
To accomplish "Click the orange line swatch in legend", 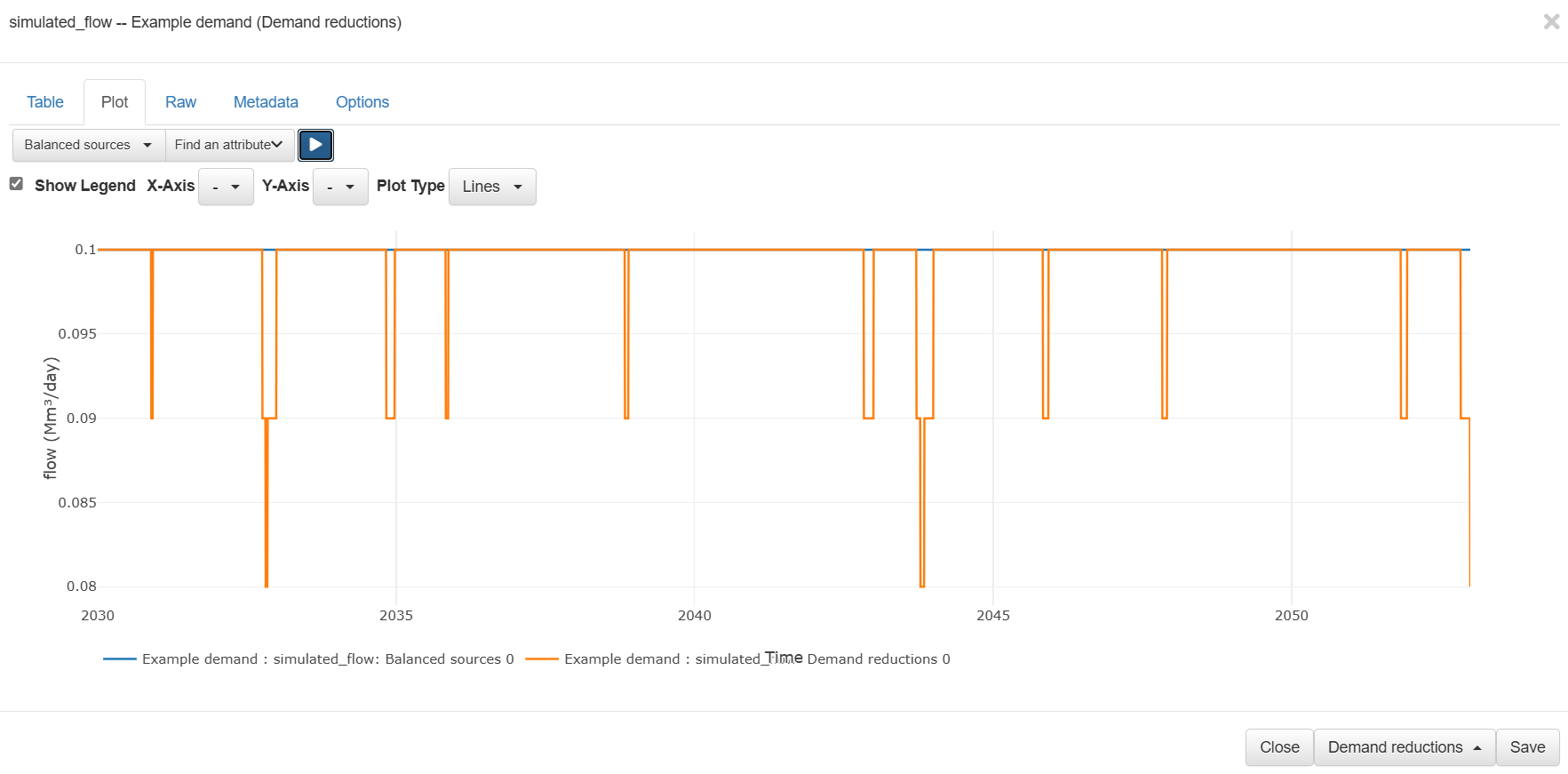I will tap(542, 659).
